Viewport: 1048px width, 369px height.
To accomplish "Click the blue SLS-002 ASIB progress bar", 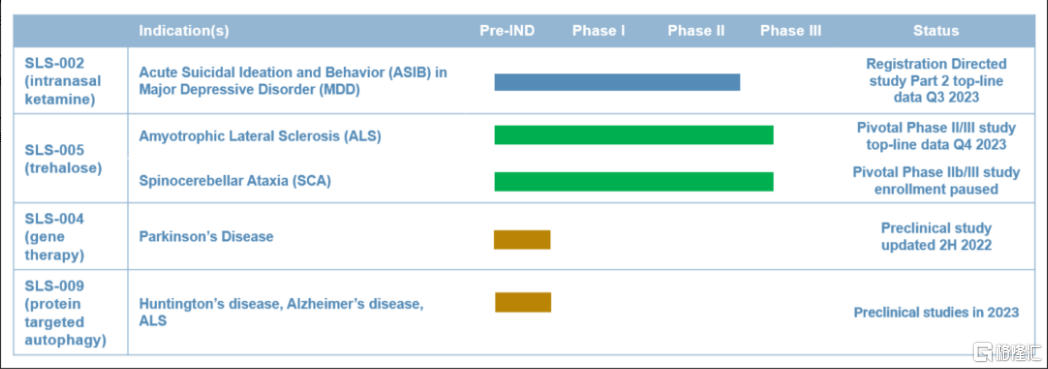I will point(617,82).
